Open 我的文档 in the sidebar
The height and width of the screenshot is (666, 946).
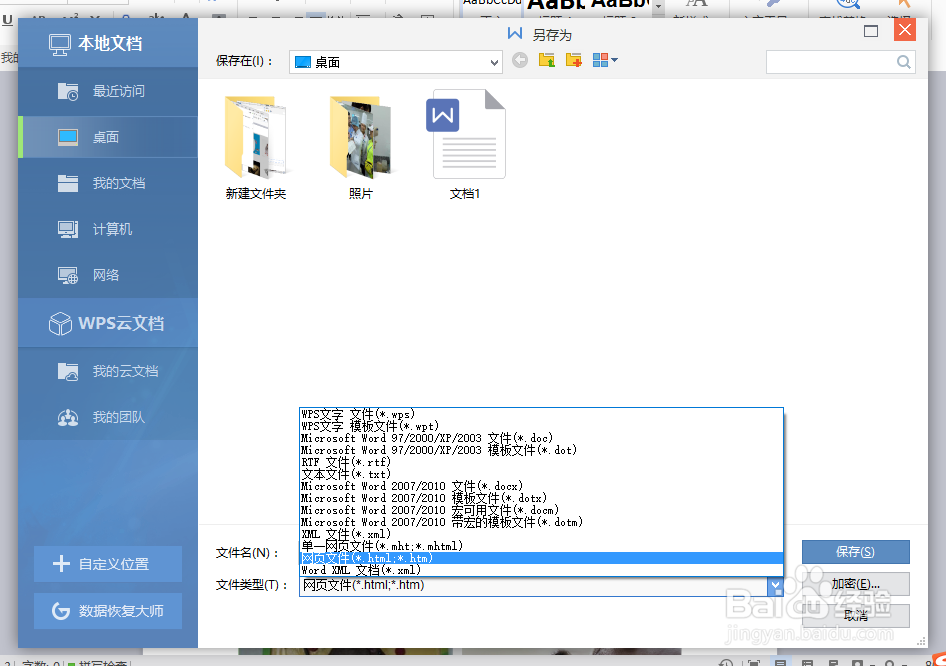pos(108,183)
